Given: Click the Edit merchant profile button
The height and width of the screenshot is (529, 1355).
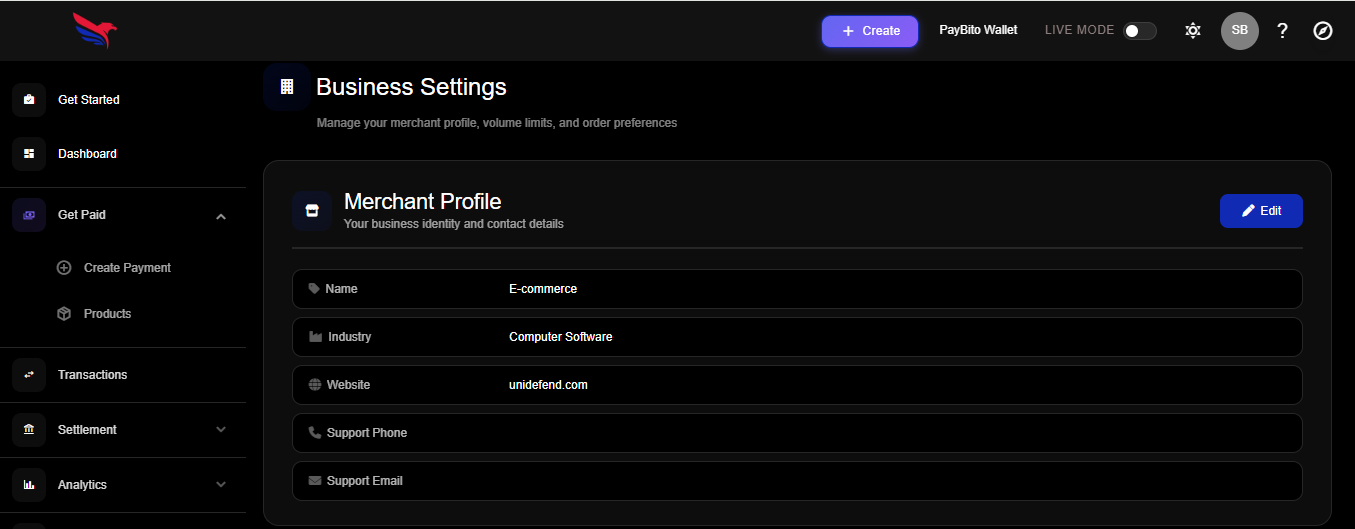Looking at the screenshot, I should pos(1261,211).
